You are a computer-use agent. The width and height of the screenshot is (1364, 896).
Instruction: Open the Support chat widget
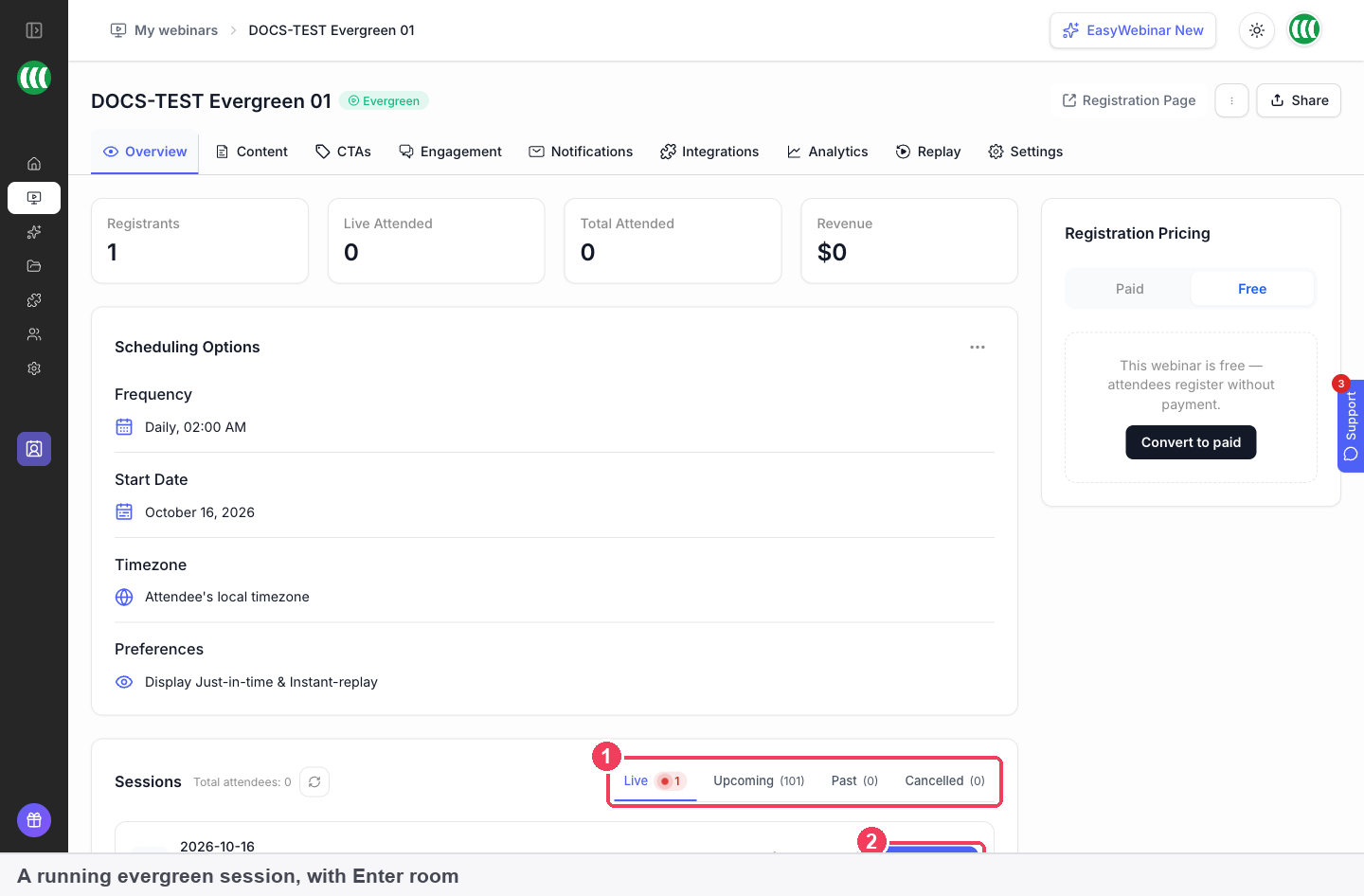[x=1351, y=425]
